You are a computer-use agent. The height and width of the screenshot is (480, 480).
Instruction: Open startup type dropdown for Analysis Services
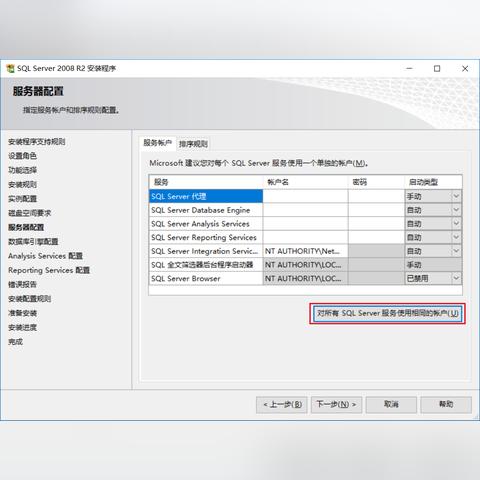coord(456,224)
